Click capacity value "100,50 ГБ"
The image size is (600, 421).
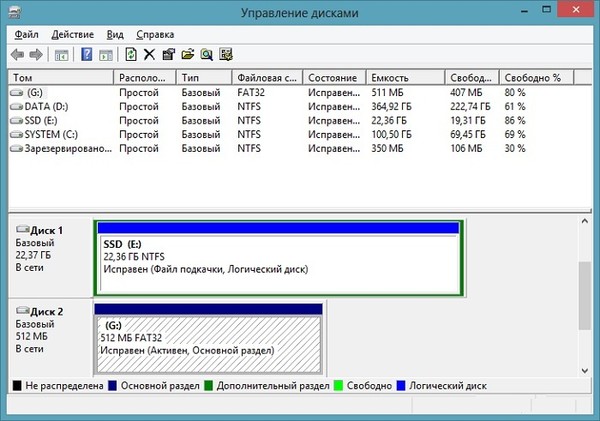click(391, 134)
